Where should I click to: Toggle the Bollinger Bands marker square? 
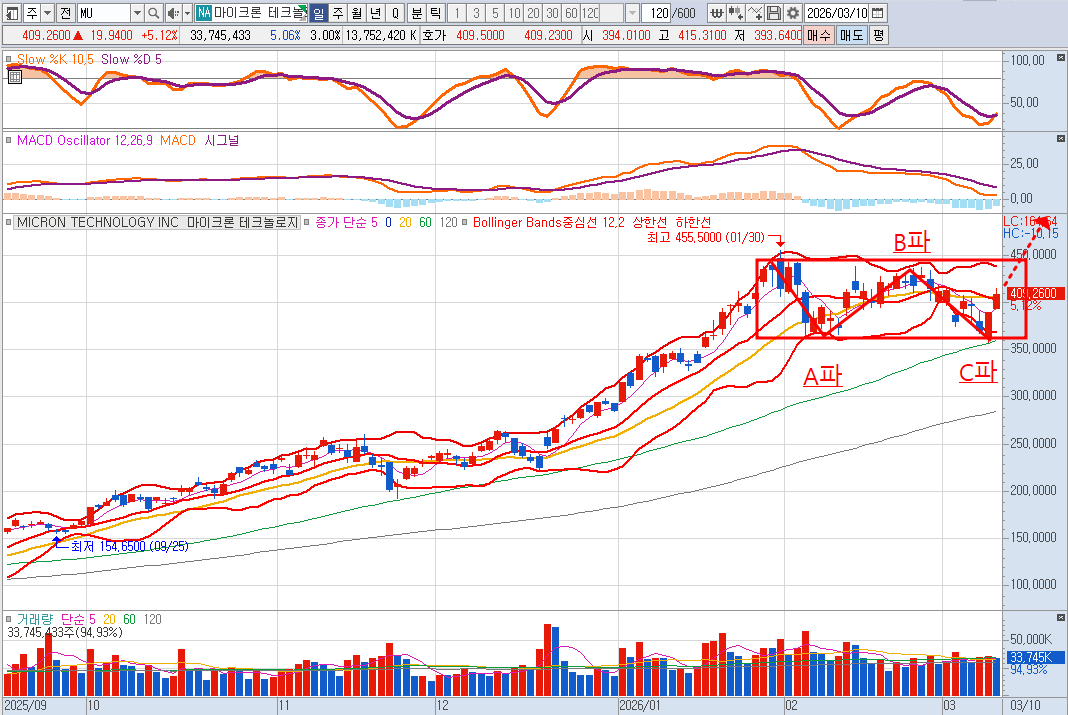point(466,222)
